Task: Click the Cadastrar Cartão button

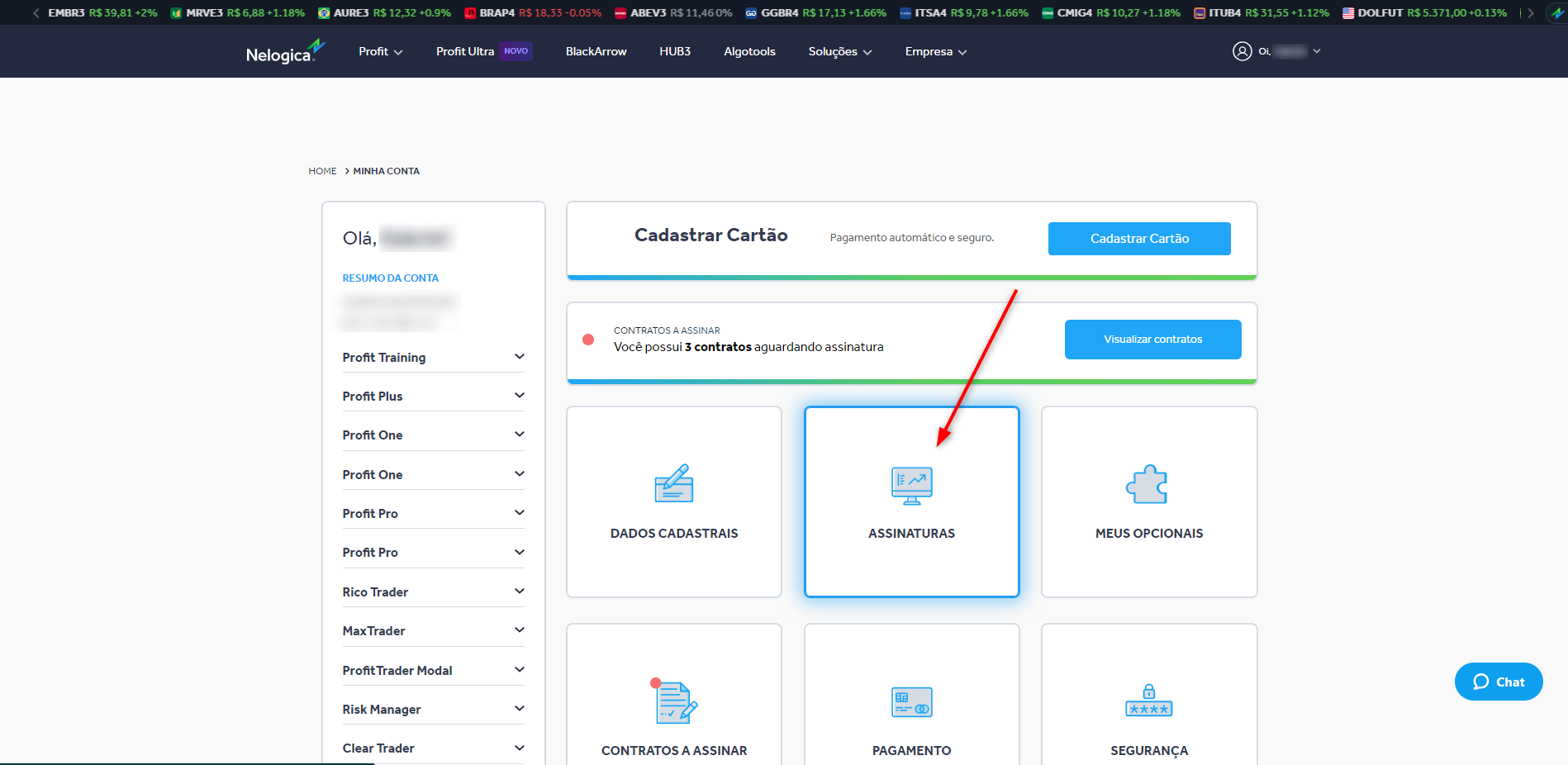Action: click(x=1139, y=239)
